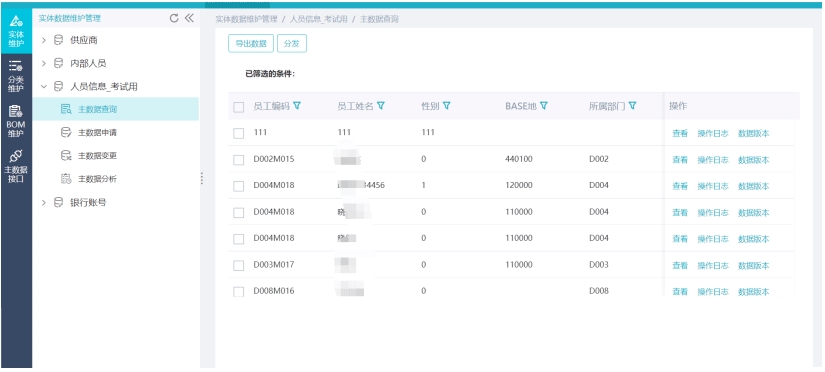Click the 操作 column header

678,106
